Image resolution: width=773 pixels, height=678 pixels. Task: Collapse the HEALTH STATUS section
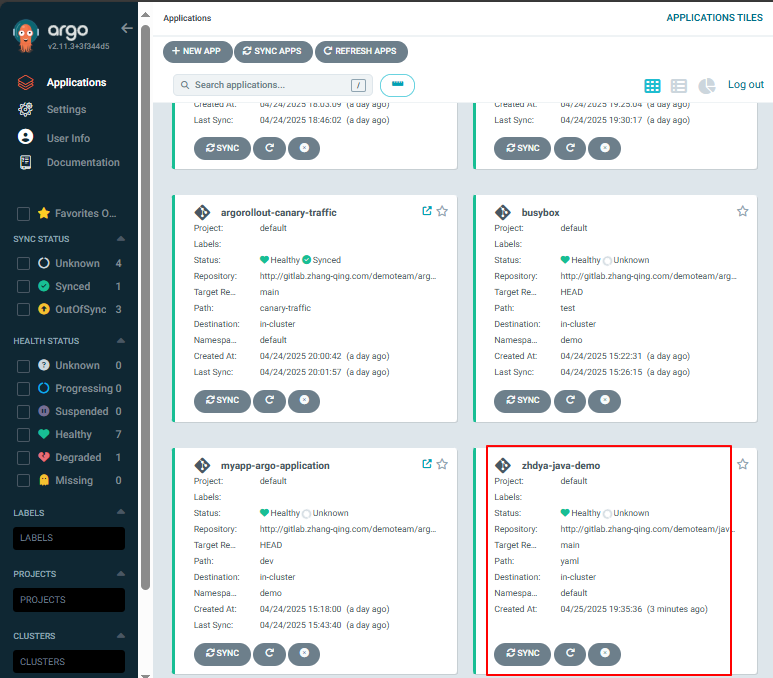pyautogui.click(x=121, y=341)
